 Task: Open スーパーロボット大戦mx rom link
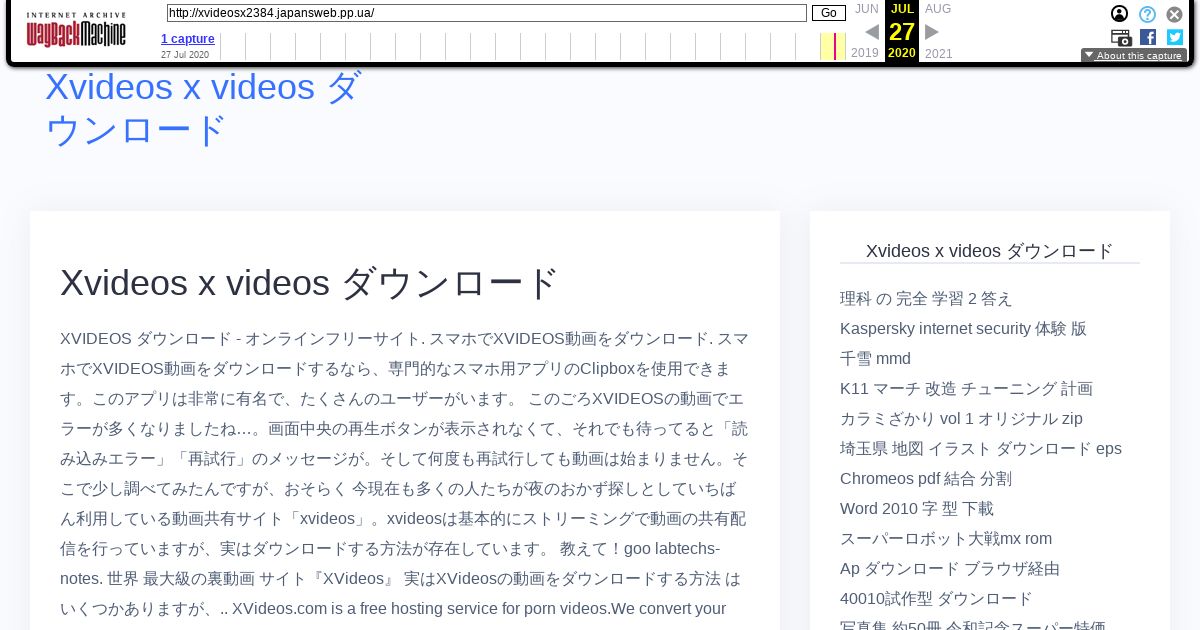946,539
